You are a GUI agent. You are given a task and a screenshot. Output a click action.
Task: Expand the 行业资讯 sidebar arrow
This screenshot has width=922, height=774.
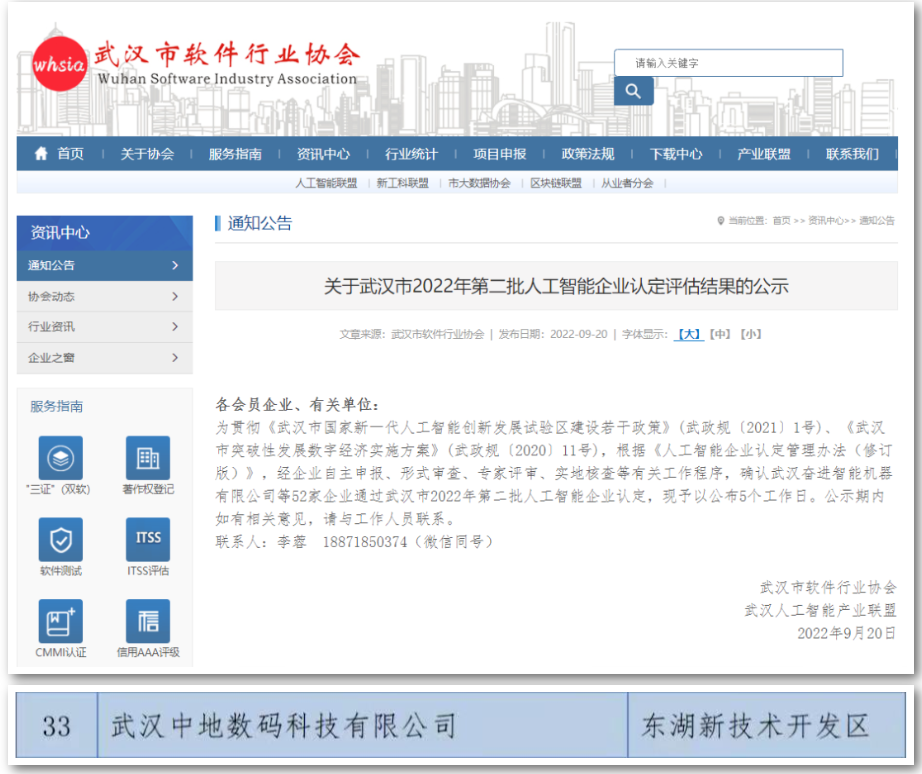[x=175, y=326]
